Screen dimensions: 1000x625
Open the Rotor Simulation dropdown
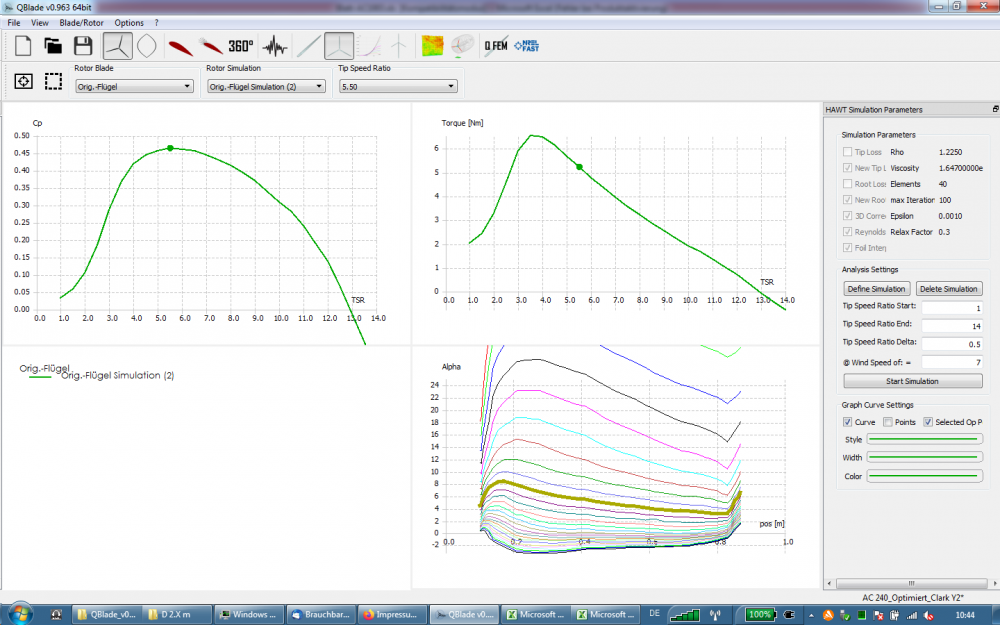click(265, 87)
